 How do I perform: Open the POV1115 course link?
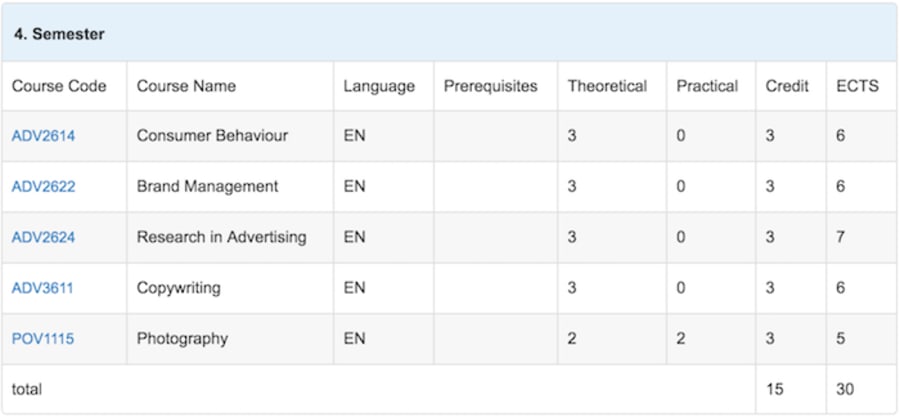tap(42, 339)
